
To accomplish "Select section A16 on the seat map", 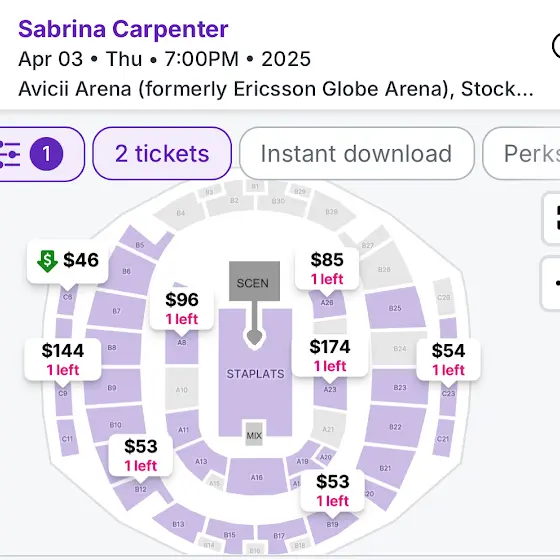I will click(257, 477).
